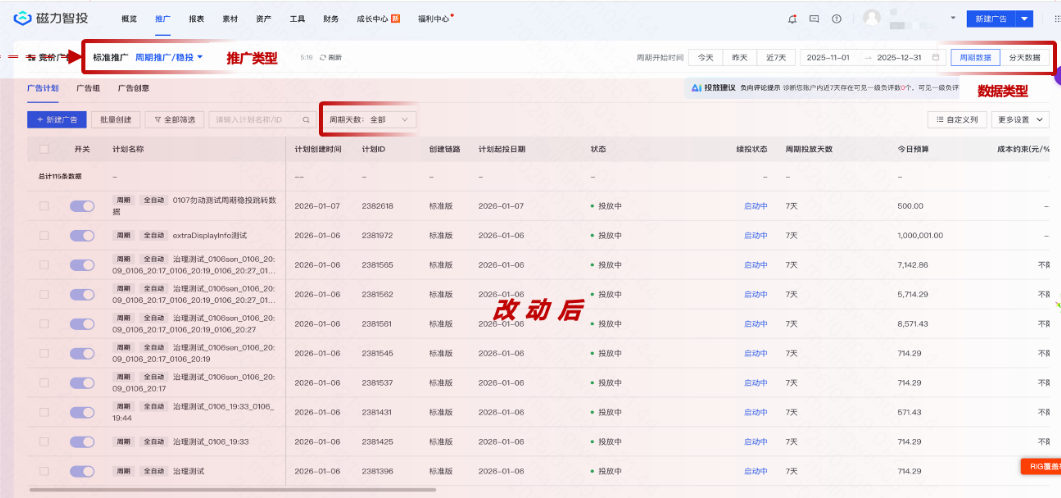Click the start date 2025-11-01 field
Screen dimensions: 1061x498
(x=828, y=58)
